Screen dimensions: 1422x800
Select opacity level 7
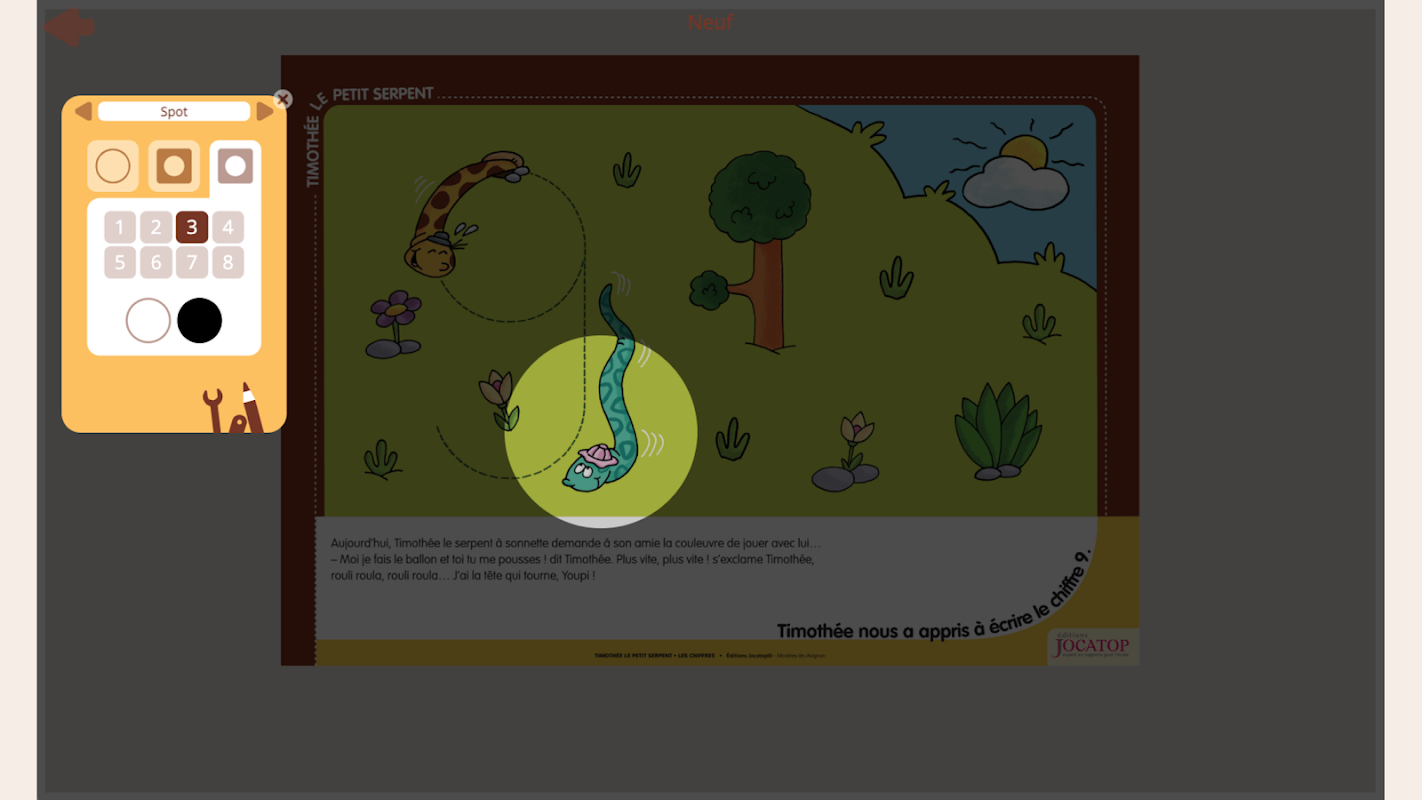pyautogui.click(x=192, y=263)
